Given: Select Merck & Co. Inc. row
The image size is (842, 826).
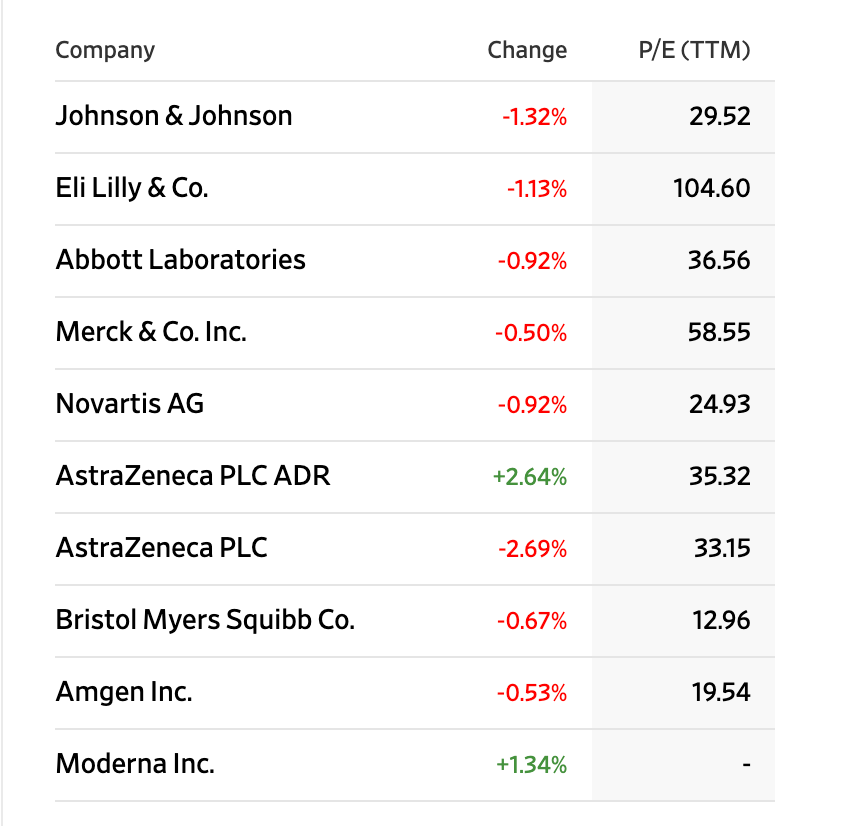Looking at the screenshot, I should point(151,332).
